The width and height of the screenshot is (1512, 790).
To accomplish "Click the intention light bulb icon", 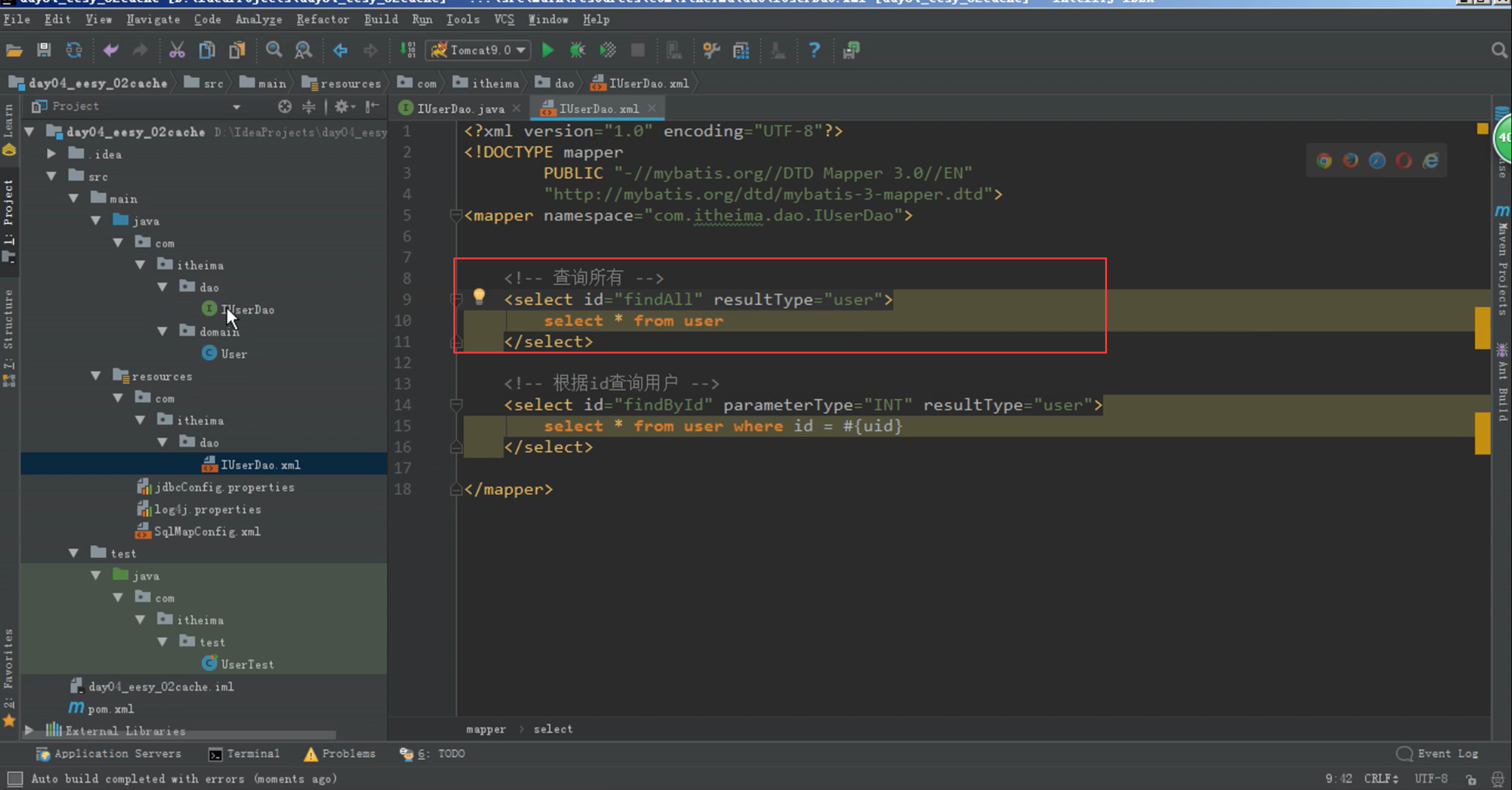I will click(479, 296).
